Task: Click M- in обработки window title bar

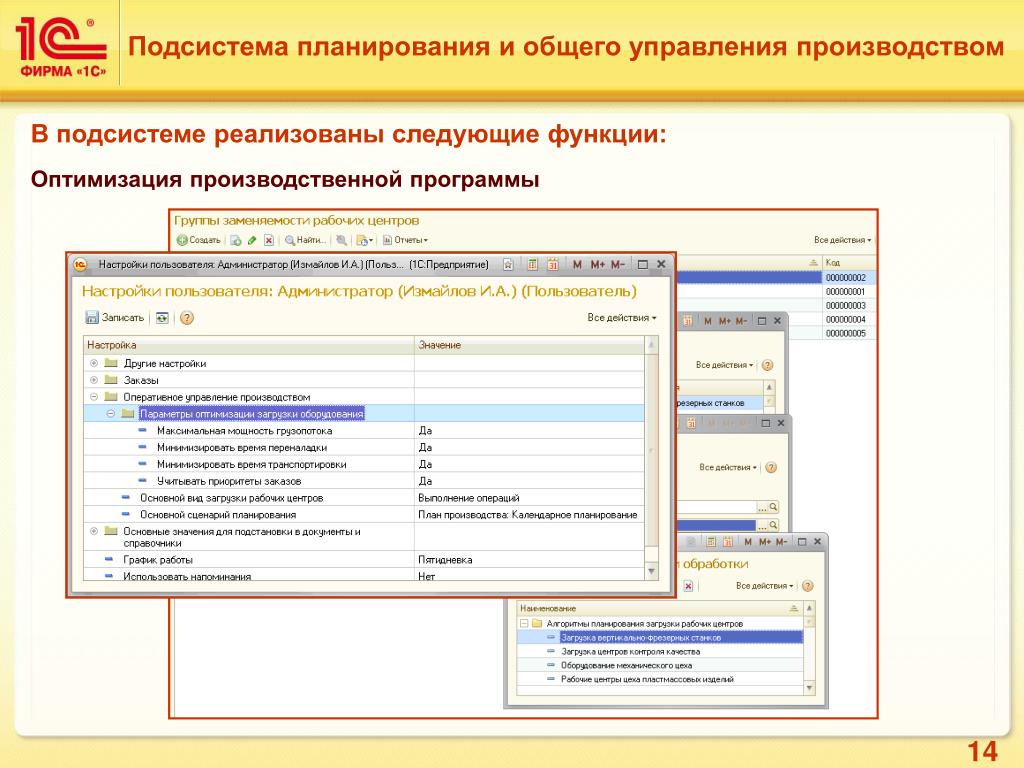Action: click(x=782, y=541)
